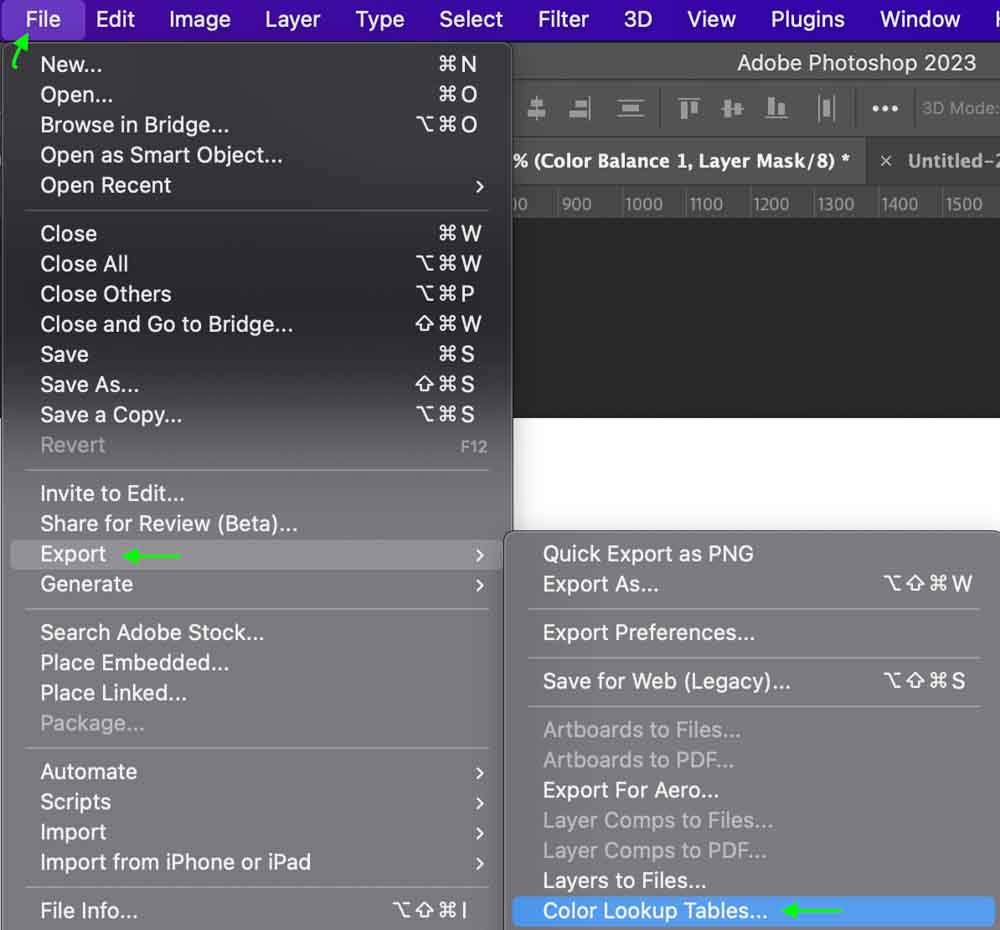Screen dimensions: 1000x930
Task: Close the Untitled-2 document tab
Action: 885,161
